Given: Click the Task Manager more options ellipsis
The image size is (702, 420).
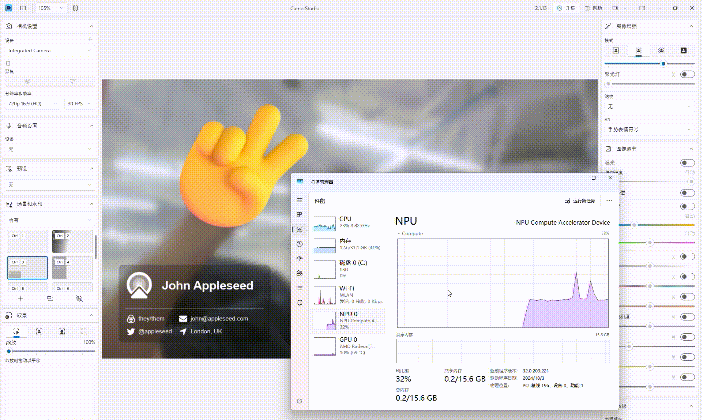Looking at the screenshot, I should [608, 199].
